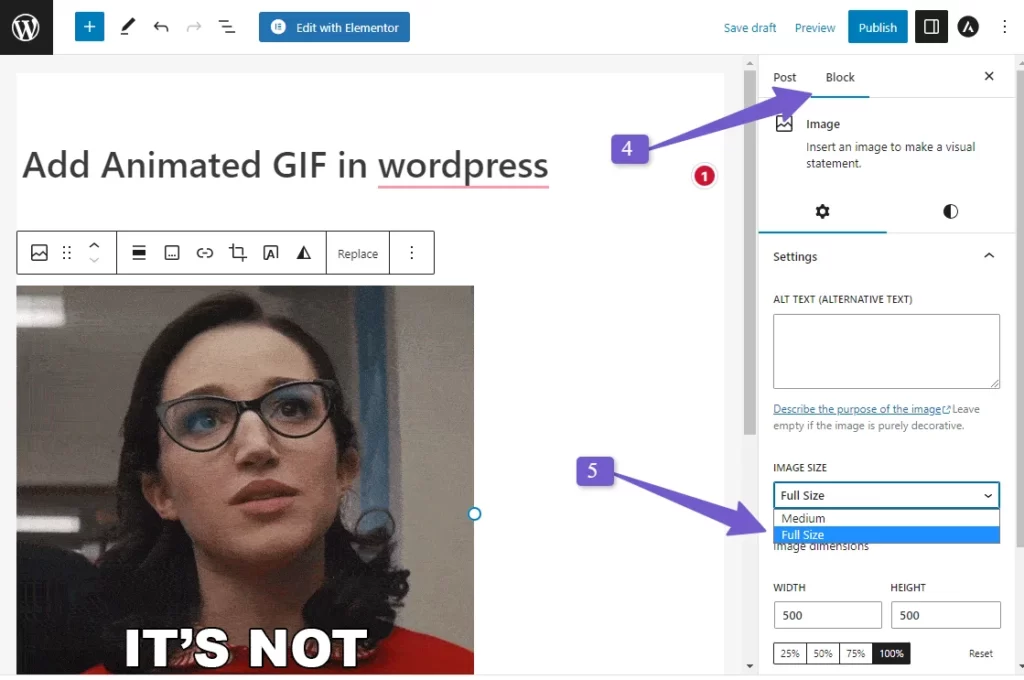Set image scale to 25%
This screenshot has width=1024, height=680.
(790, 653)
